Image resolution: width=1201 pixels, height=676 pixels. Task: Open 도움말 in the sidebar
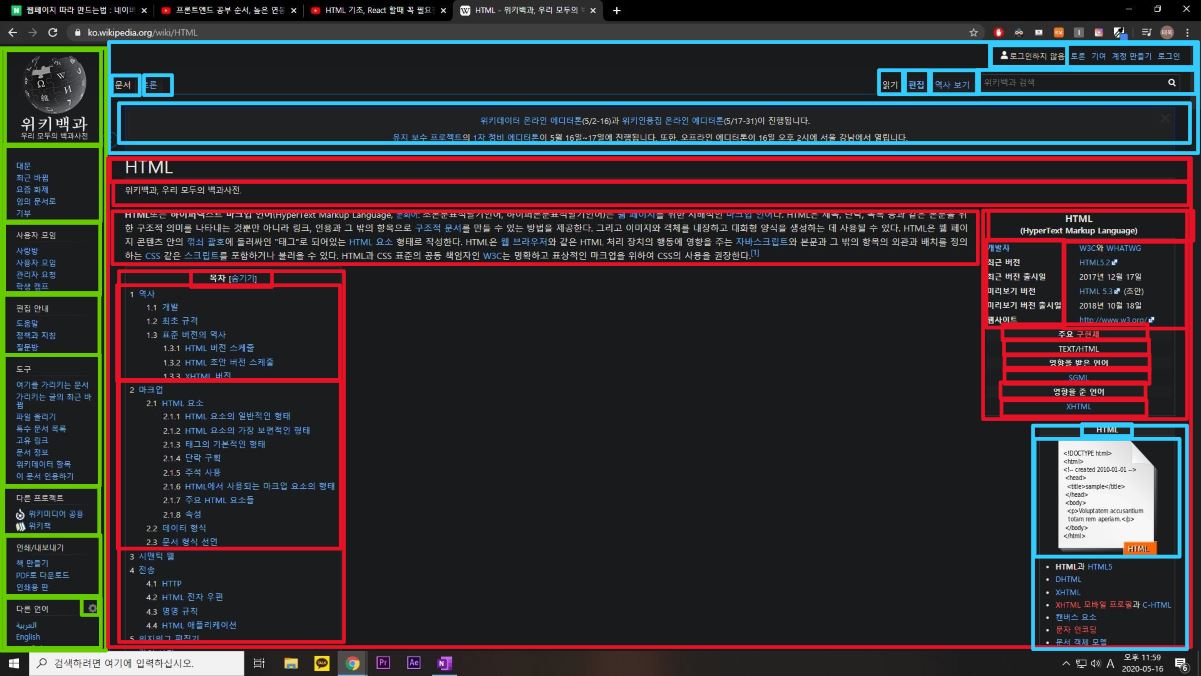point(27,324)
